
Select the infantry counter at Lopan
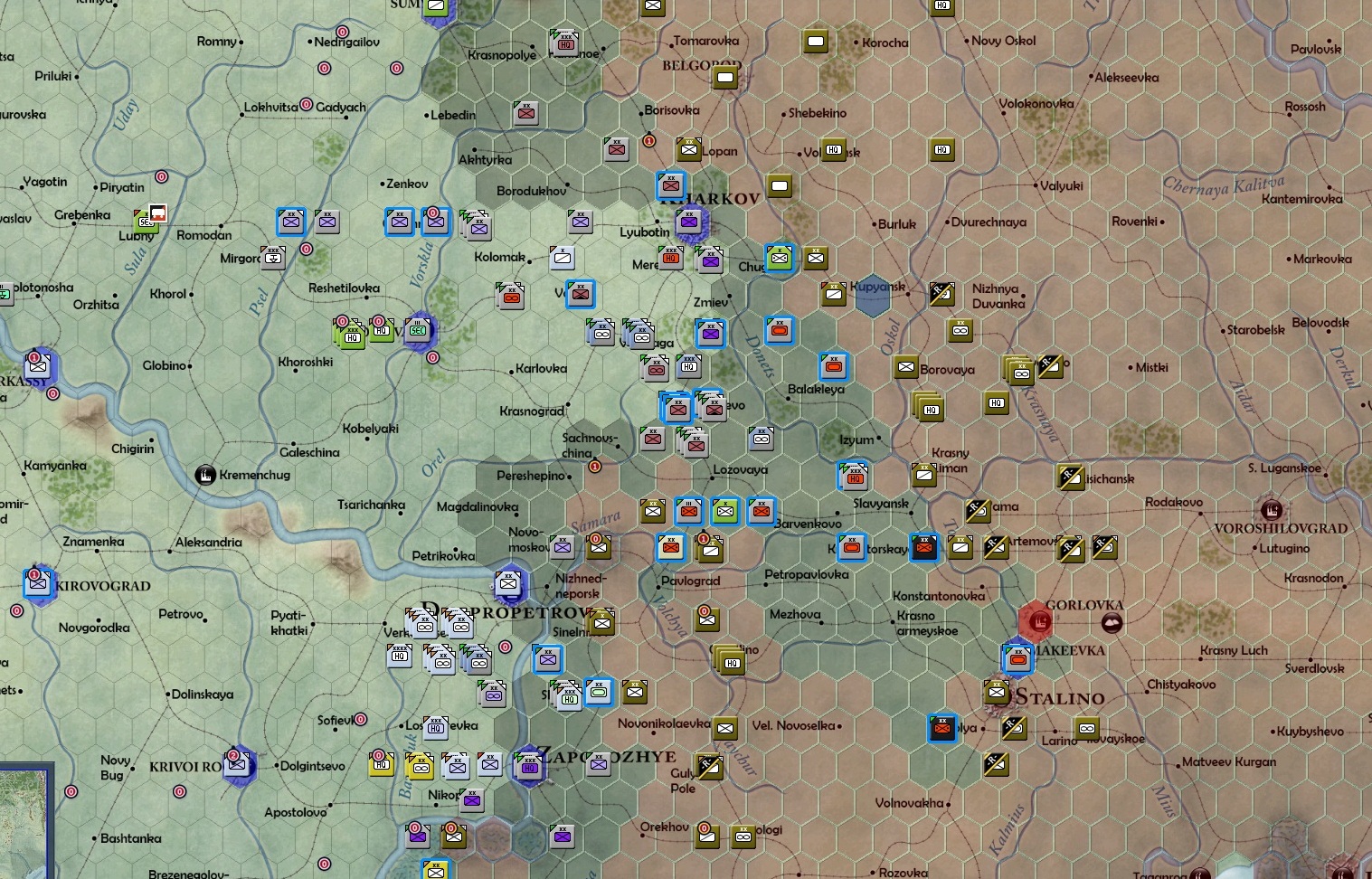pos(689,150)
